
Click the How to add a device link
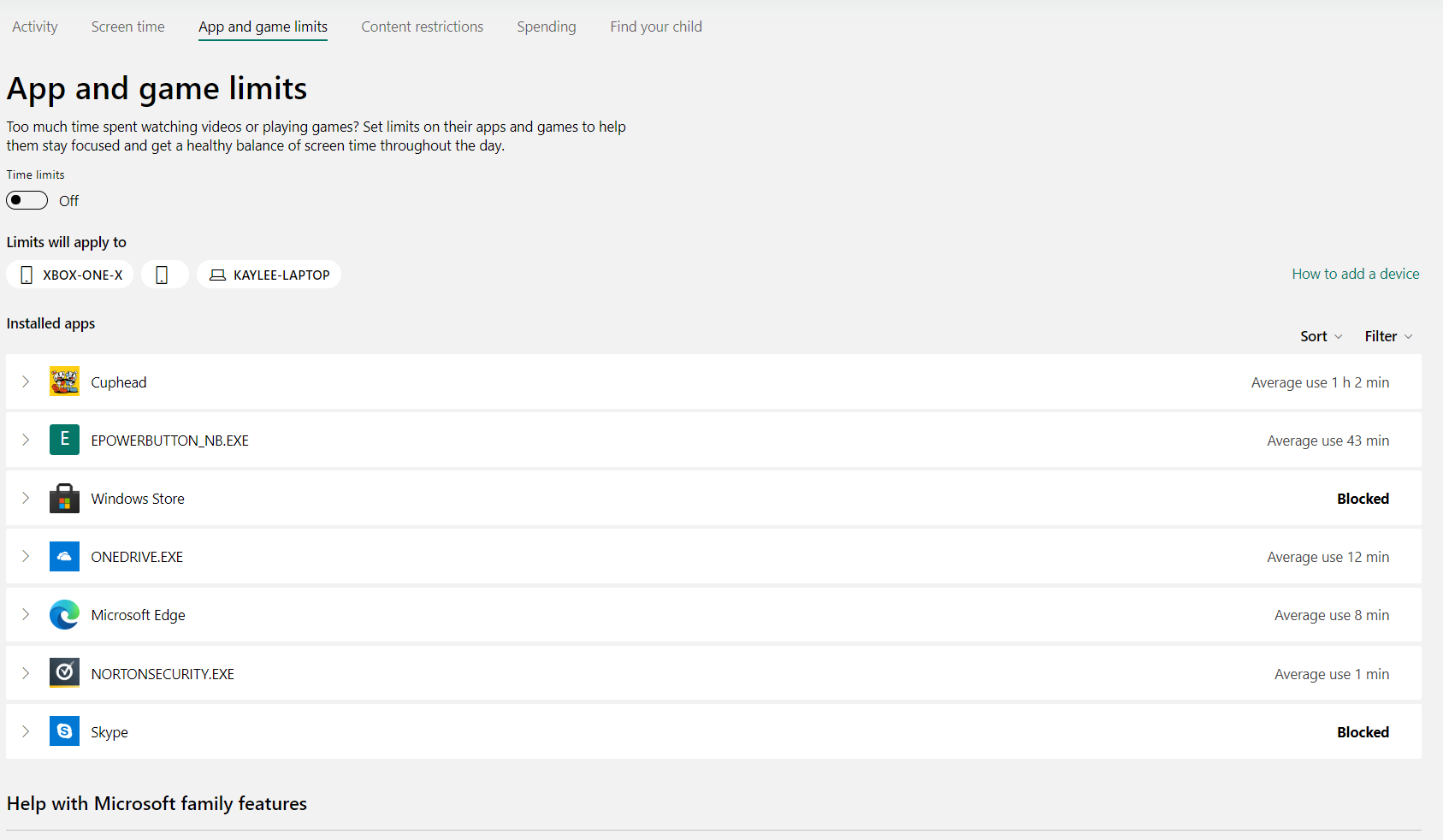point(1356,274)
